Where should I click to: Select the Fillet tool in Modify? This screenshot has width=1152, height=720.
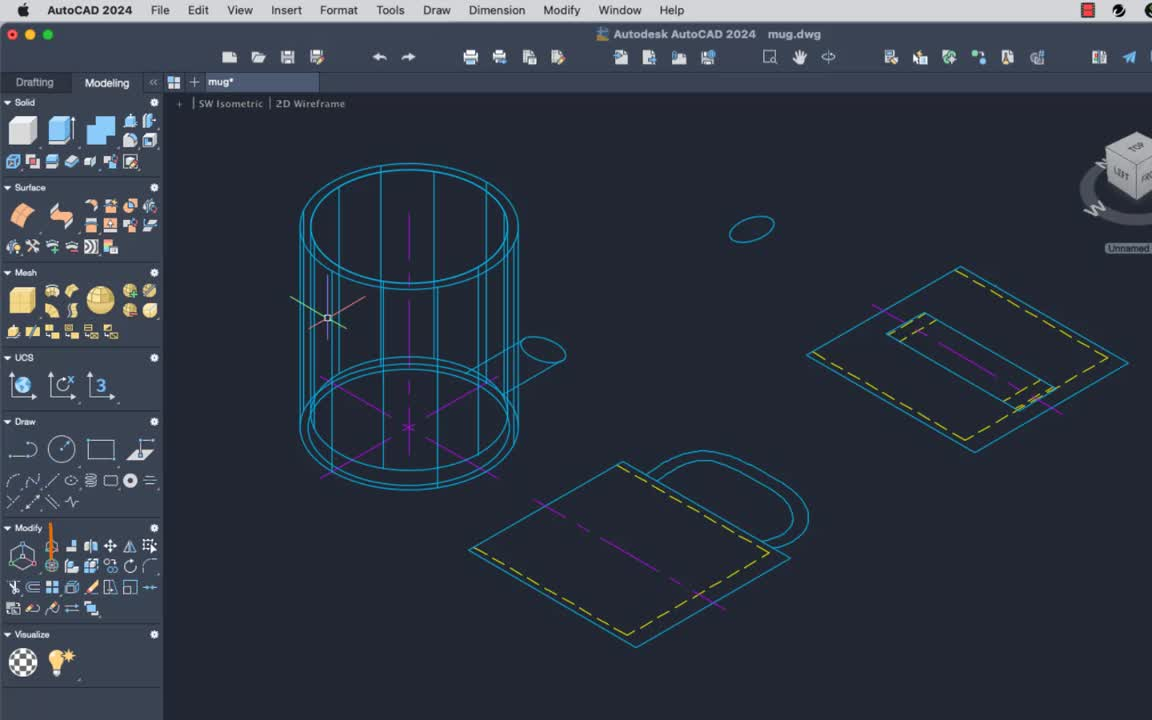[x=150, y=566]
